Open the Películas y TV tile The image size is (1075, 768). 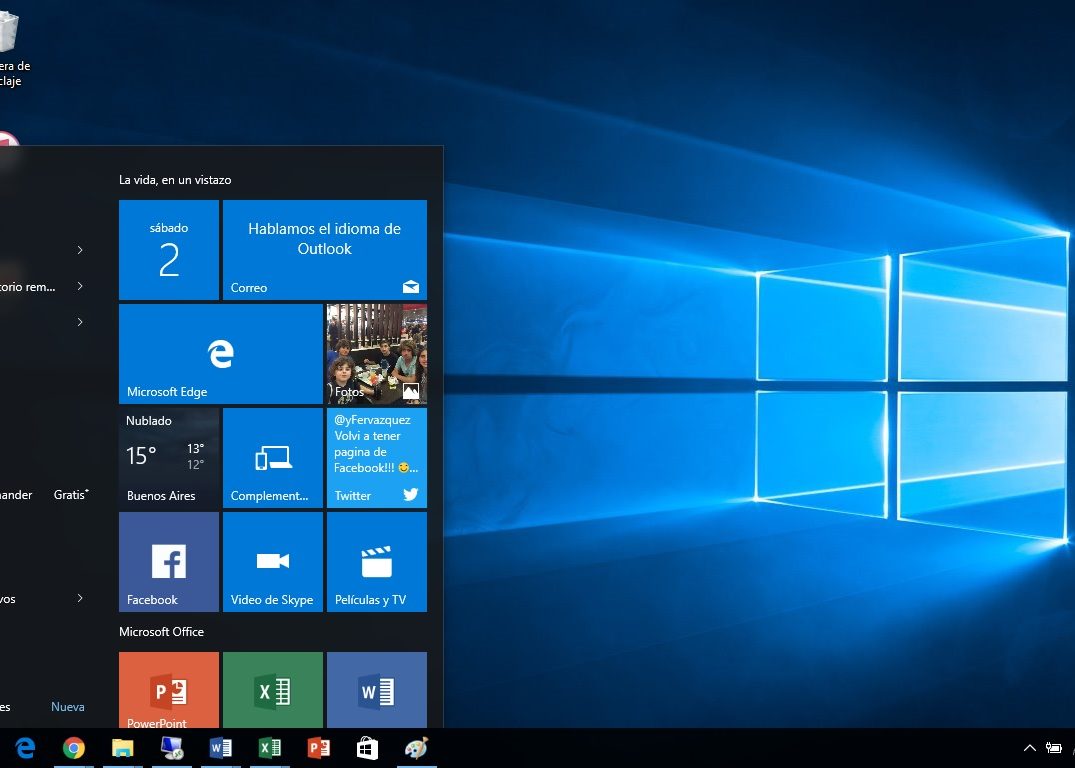coord(376,561)
